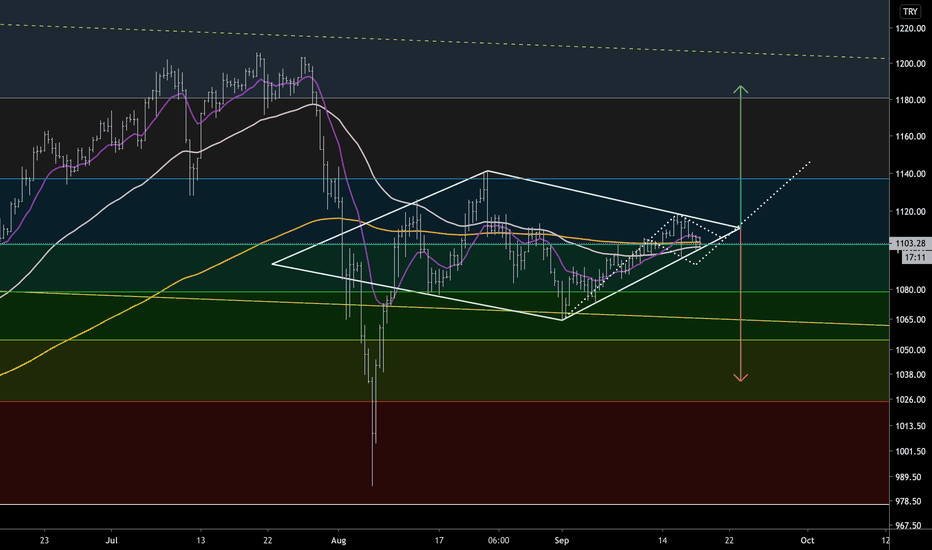Click the 1050.00 price axis label
The image size is (932, 550).
click(x=911, y=350)
